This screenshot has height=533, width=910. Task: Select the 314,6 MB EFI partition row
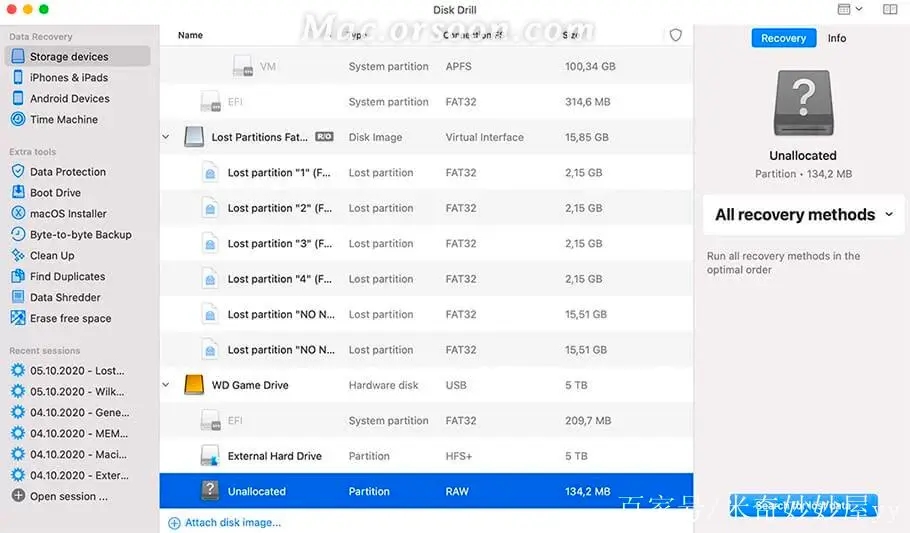(426, 102)
